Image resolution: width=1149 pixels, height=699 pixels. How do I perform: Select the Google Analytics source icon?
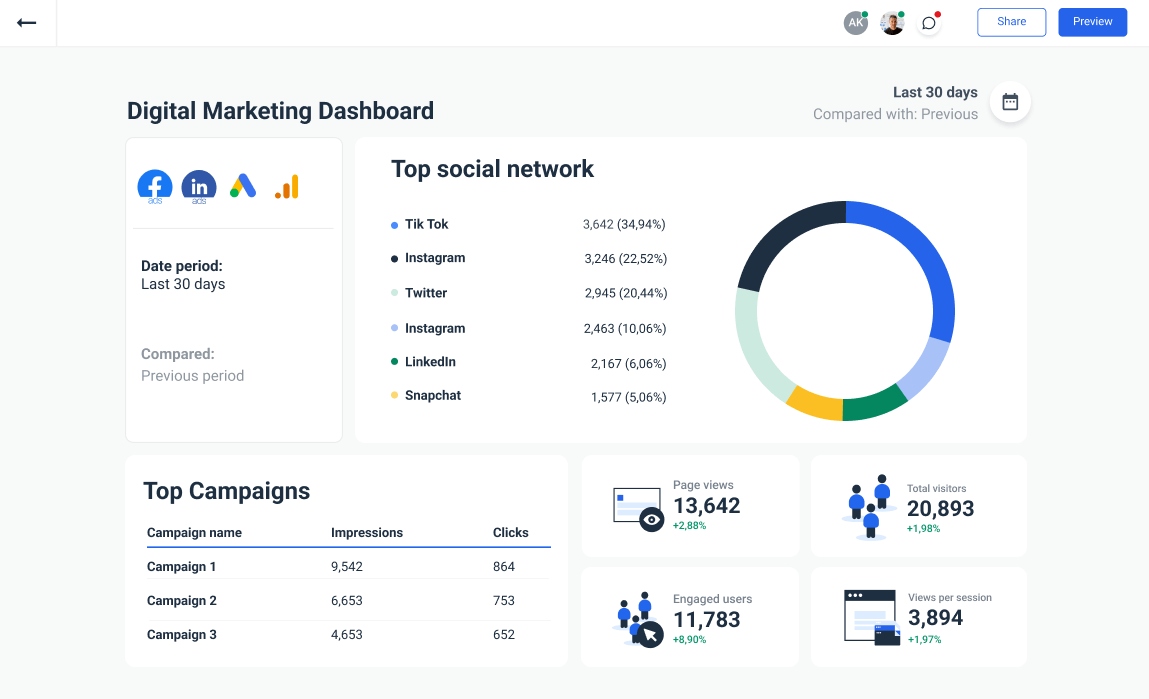point(286,185)
